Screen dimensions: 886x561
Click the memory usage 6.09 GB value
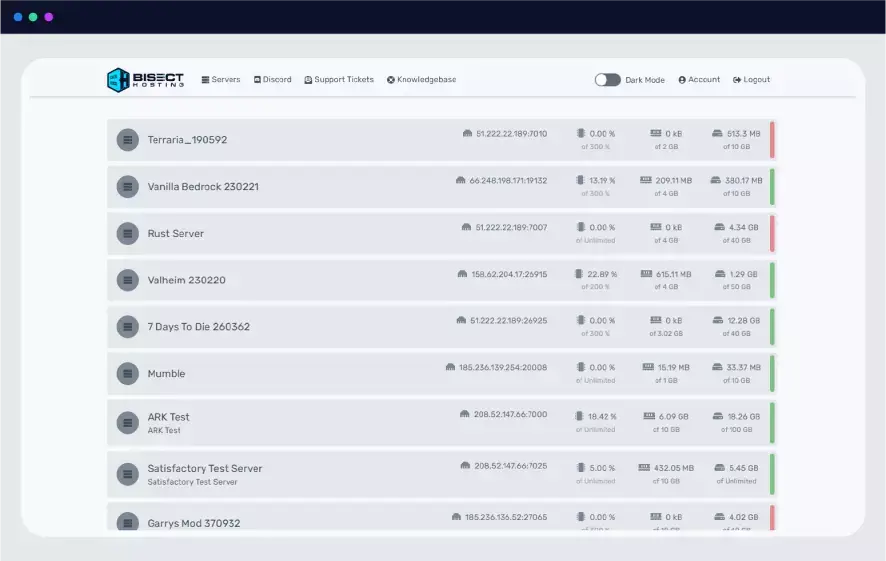pyautogui.click(x=674, y=417)
